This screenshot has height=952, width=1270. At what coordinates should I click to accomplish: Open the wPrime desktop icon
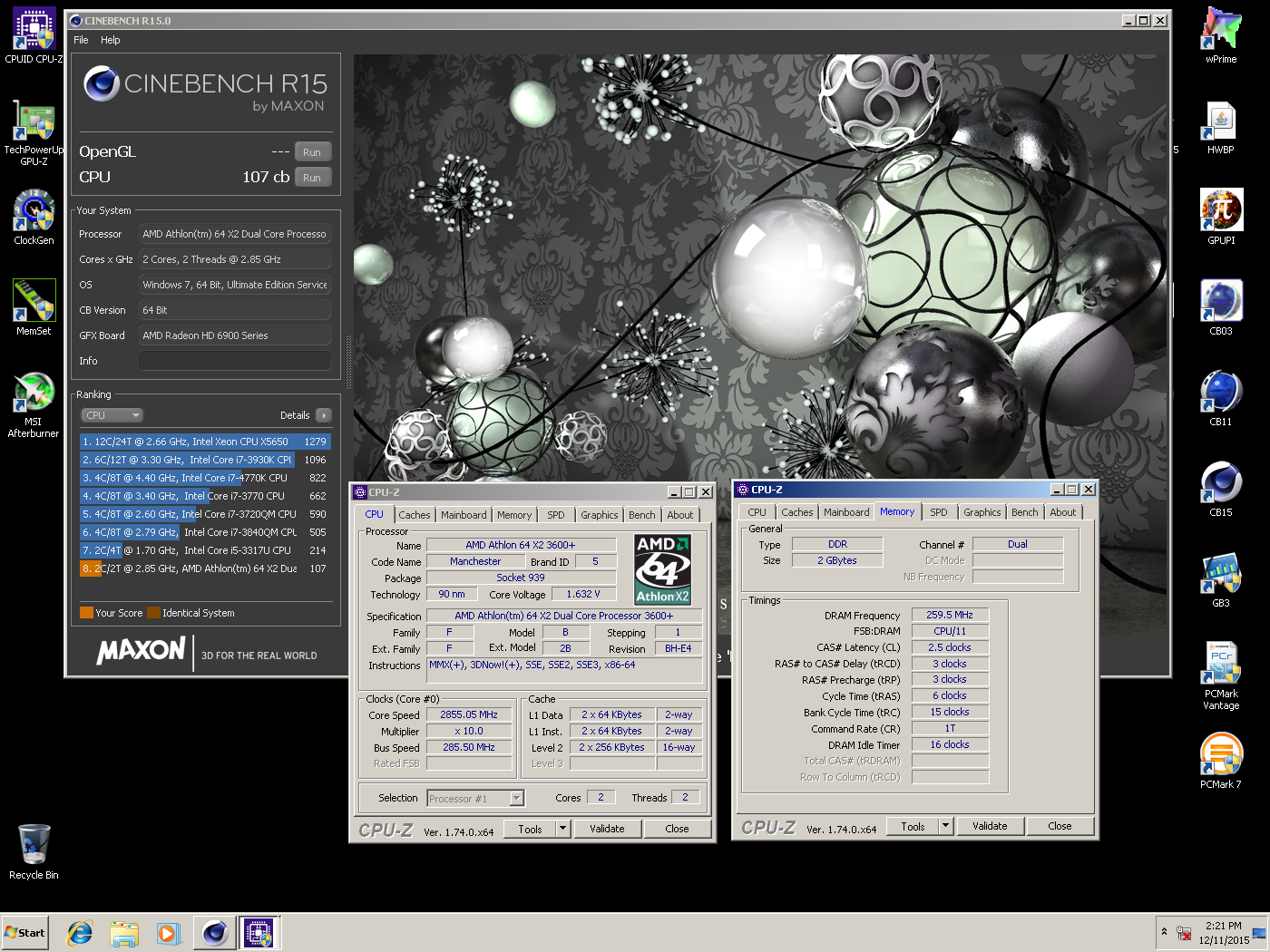click(1221, 35)
